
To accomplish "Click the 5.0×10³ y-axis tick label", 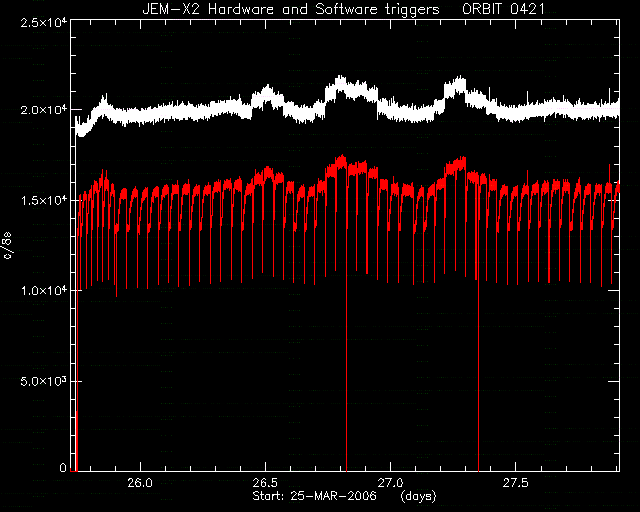I will click(x=44, y=381).
